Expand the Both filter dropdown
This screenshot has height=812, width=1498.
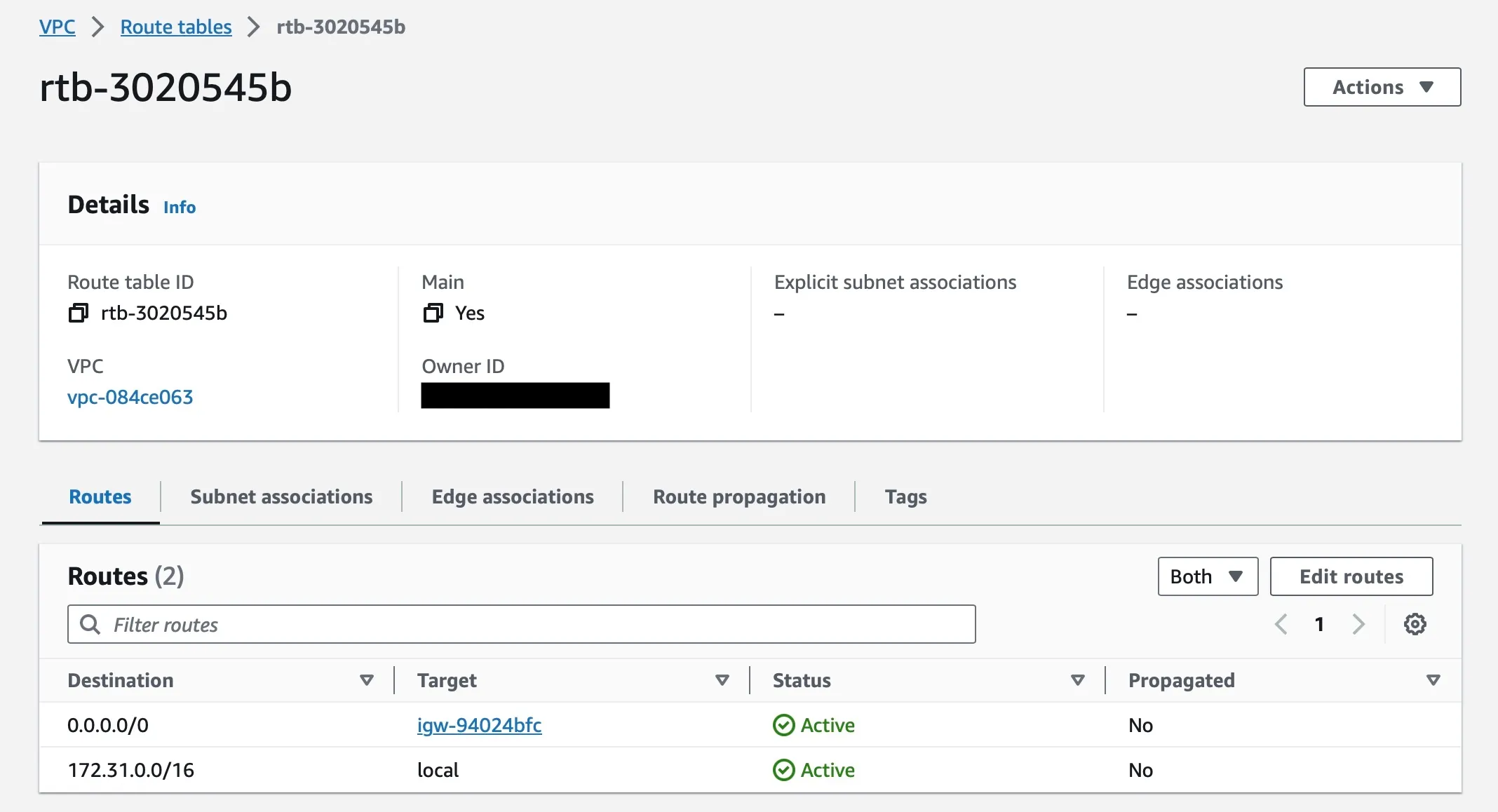click(x=1207, y=576)
